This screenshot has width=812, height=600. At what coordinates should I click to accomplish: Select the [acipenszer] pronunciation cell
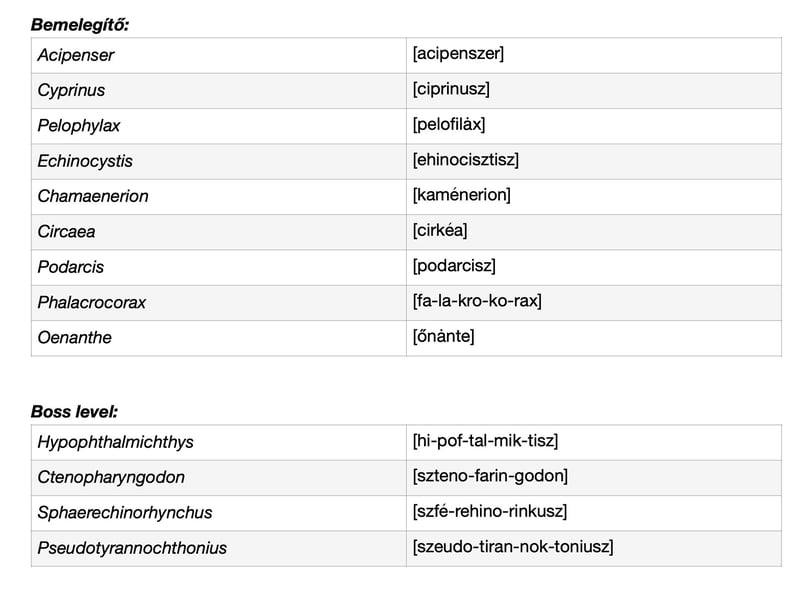click(x=458, y=54)
